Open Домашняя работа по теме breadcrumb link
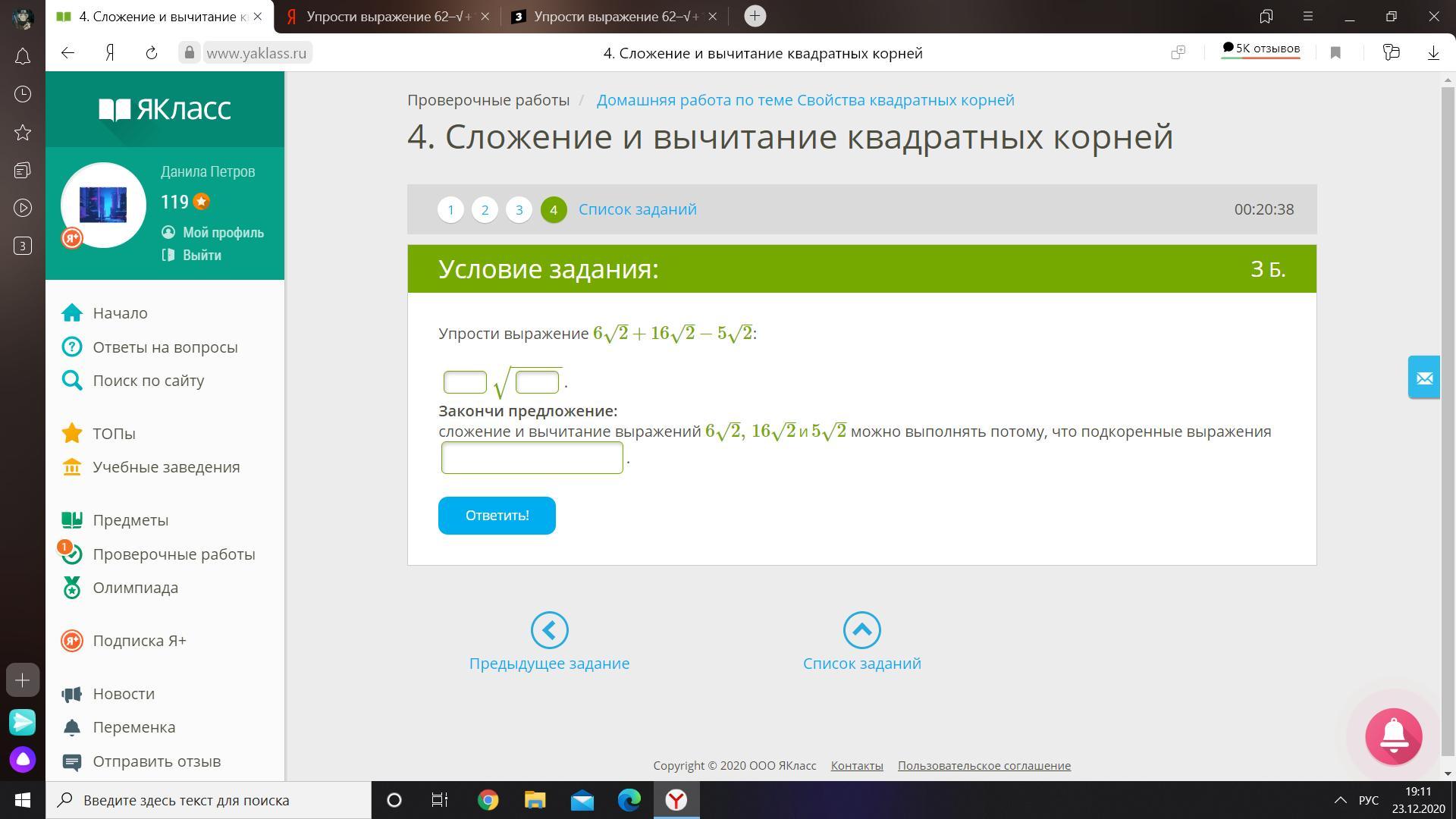The width and height of the screenshot is (1456, 819). 805,100
